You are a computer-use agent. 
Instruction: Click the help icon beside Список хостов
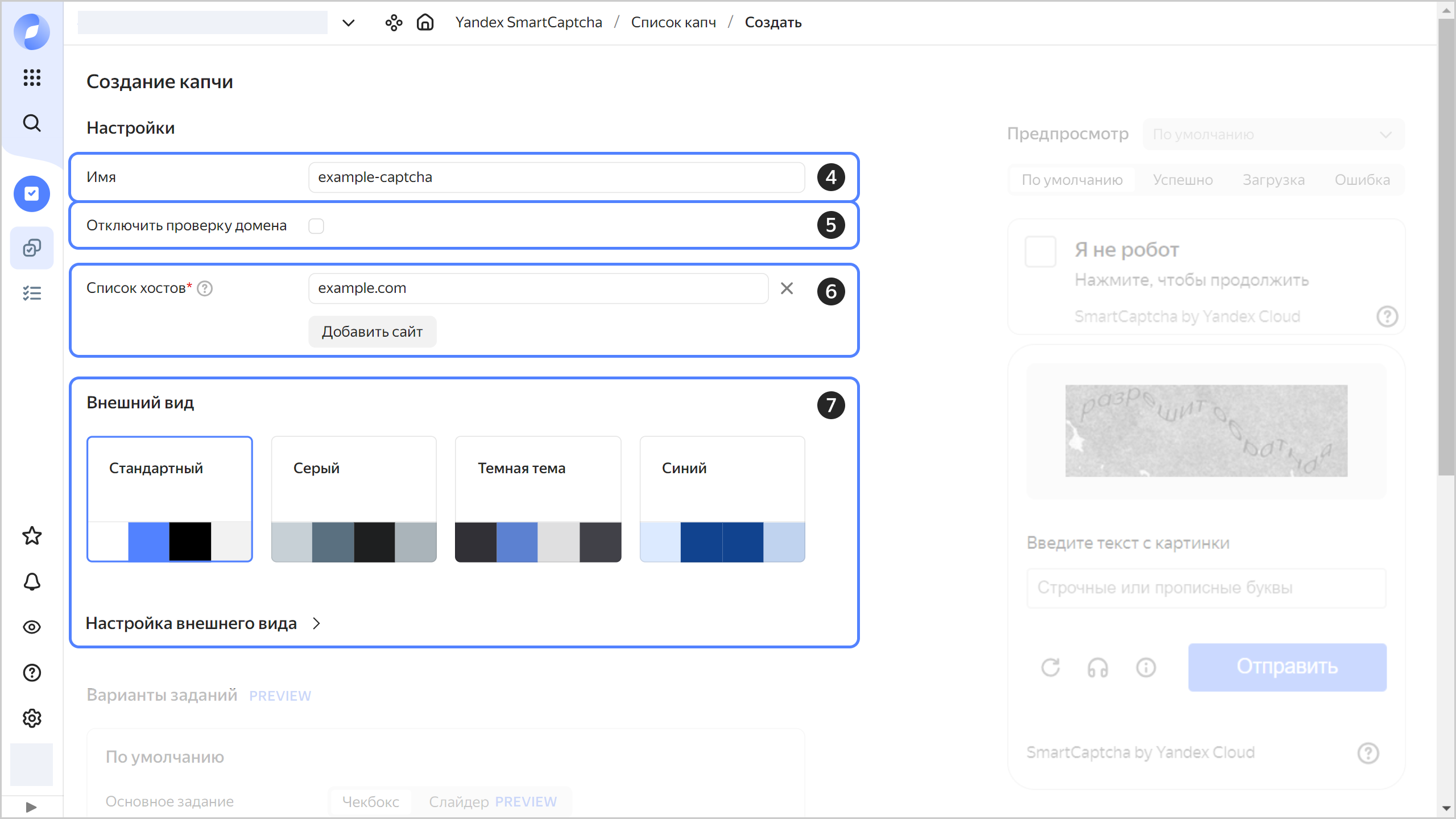(205, 289)
